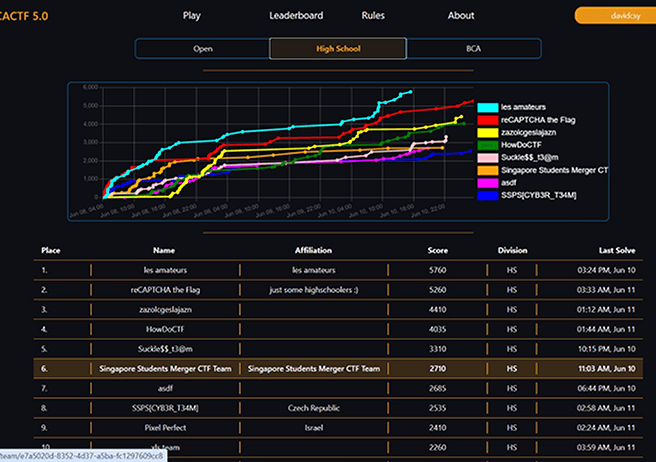Go to the Rules page

[x=373, y=15]
